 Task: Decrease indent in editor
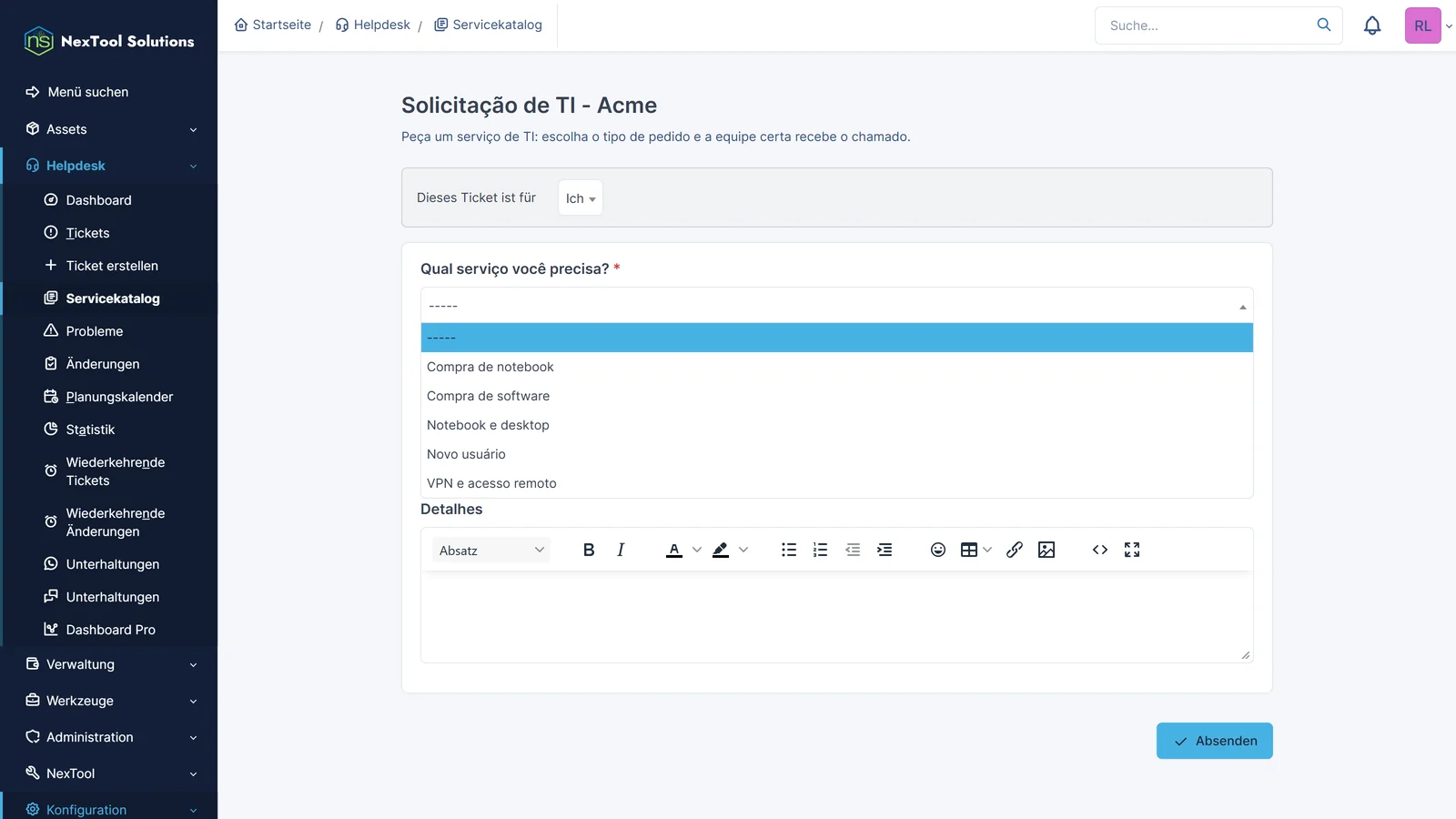click(853, 550)
